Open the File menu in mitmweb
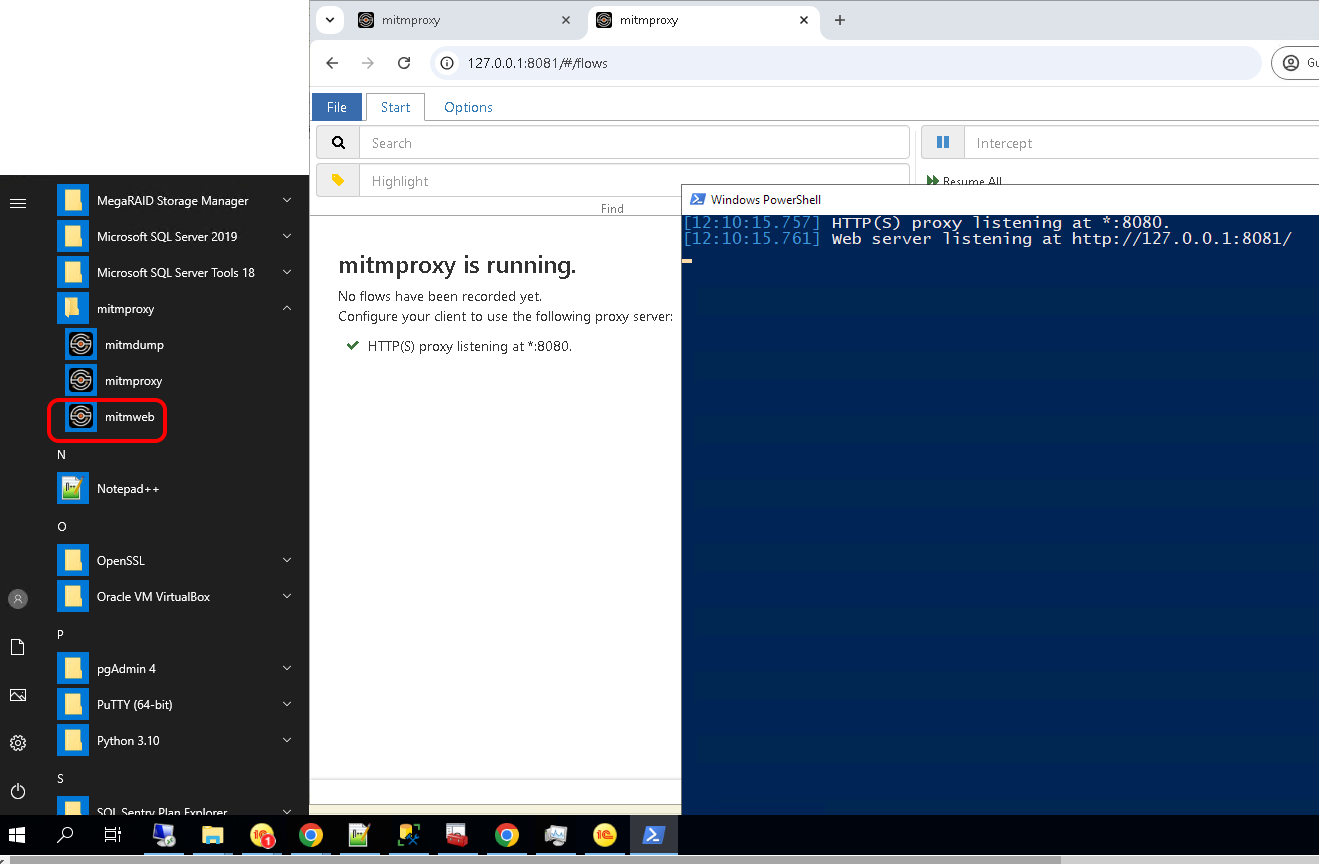This screenshot has width=1319, height=864. click(x=337, y=107)
